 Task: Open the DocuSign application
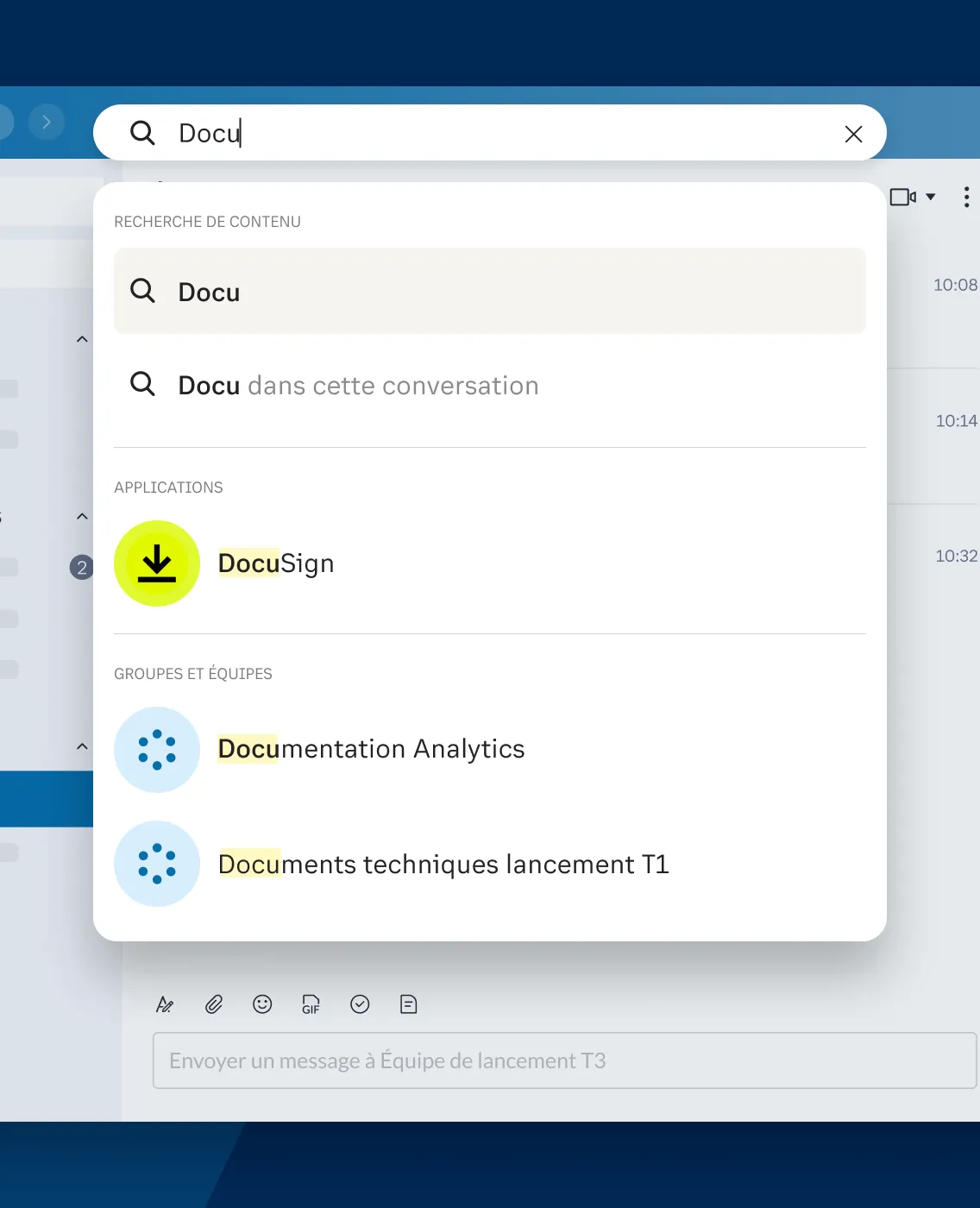(275, 563)
